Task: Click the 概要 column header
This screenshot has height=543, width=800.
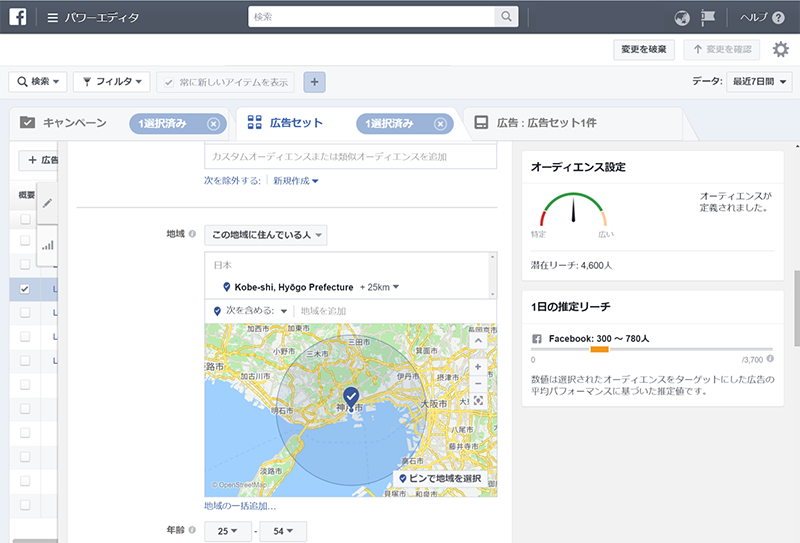Action: (27, 195)
